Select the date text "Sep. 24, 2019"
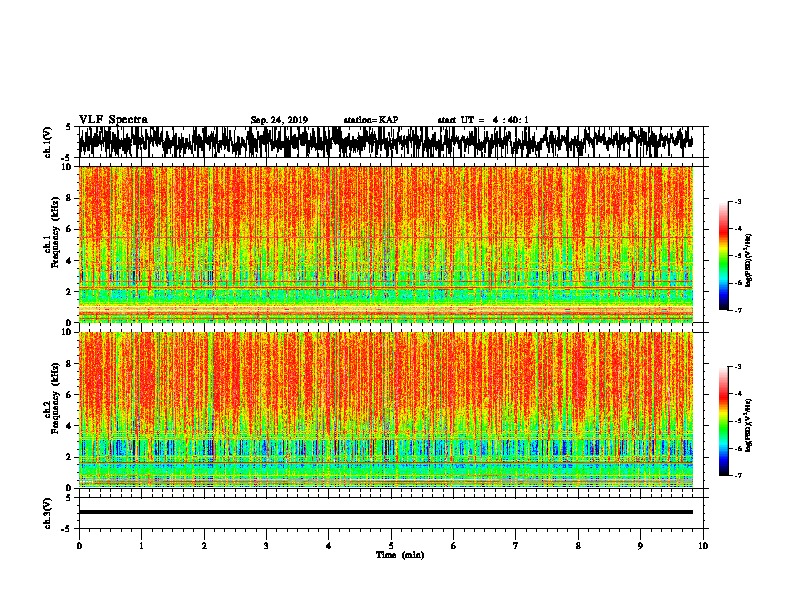 pyautogui.click(x=279, y=120)
